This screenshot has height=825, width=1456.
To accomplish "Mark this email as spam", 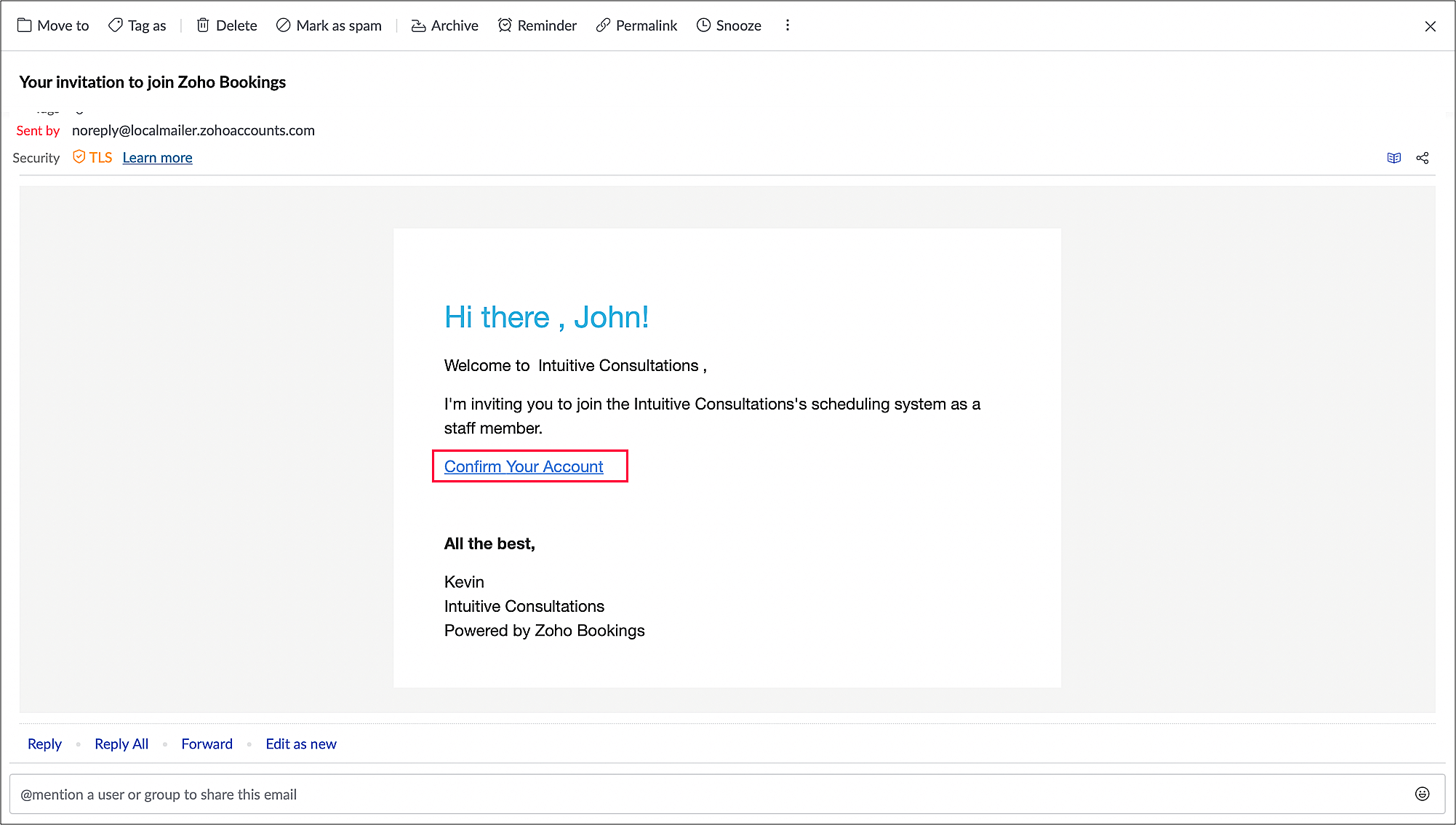I will pyautogui.click(x=329, y=25).
